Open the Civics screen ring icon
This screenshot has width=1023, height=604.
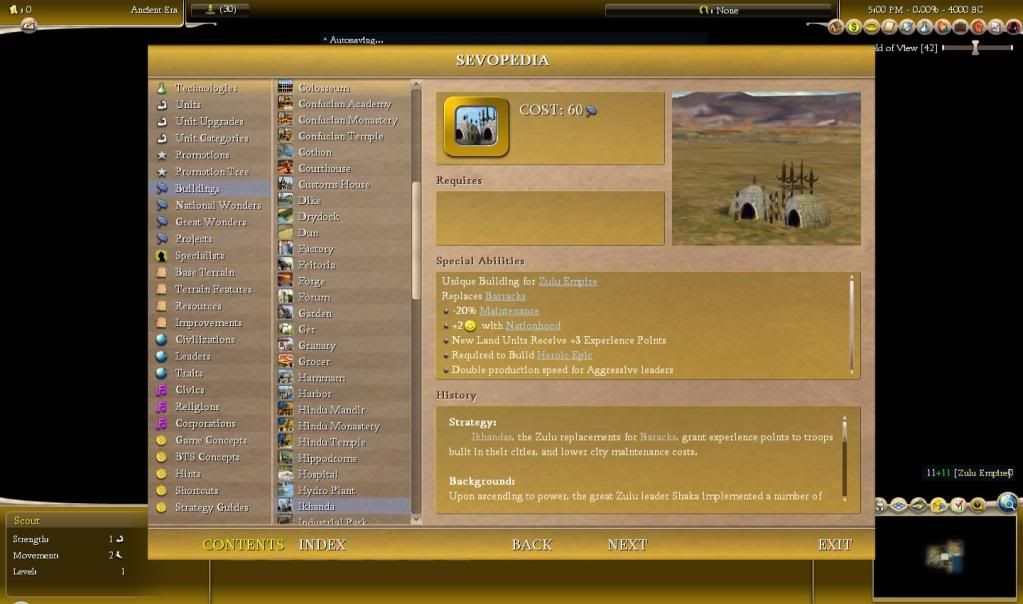[871, 27]
